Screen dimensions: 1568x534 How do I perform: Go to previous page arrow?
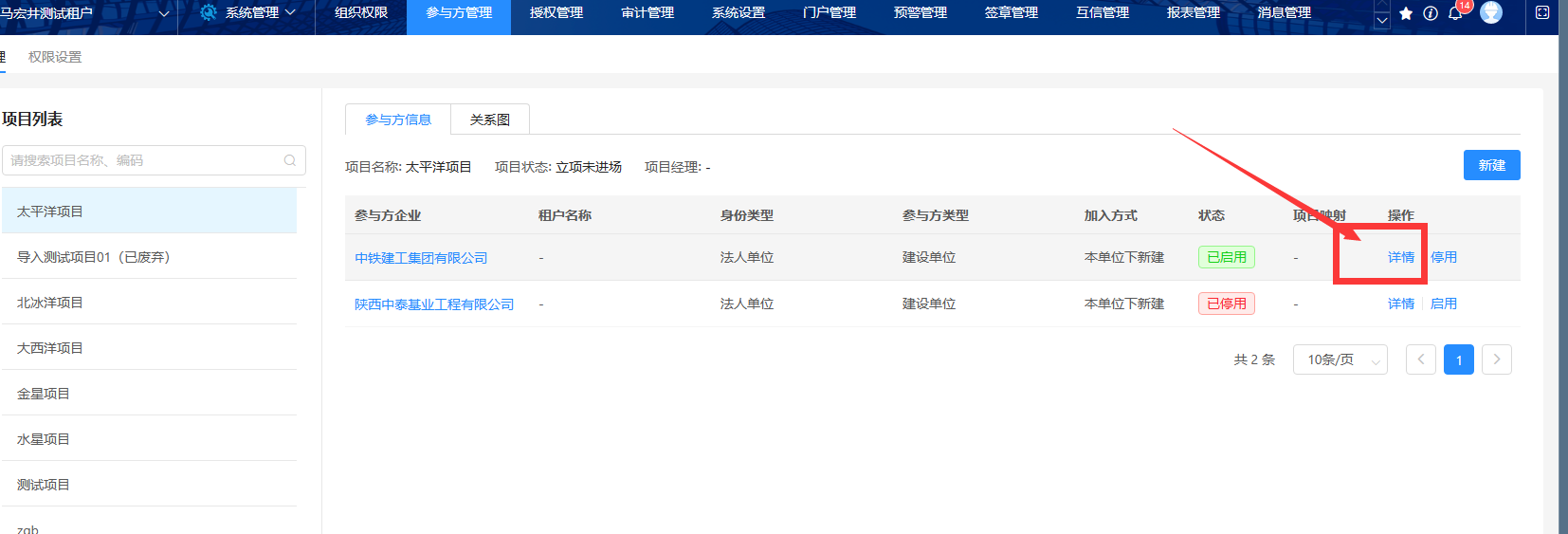[1421, 359]
